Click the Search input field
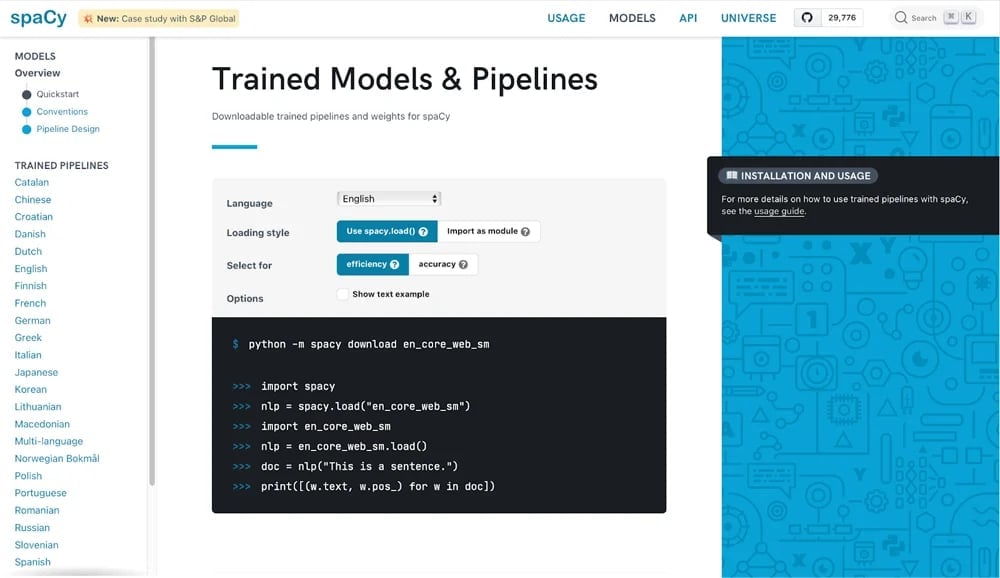This screenshot has width=1000, height=578. coord(936,18)
